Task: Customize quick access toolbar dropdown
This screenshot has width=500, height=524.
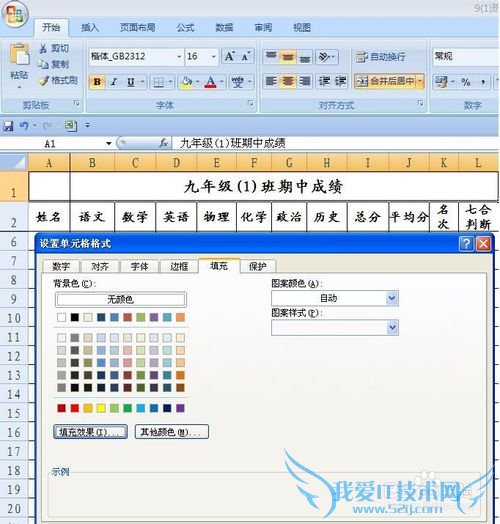Action: click(88, 126)
